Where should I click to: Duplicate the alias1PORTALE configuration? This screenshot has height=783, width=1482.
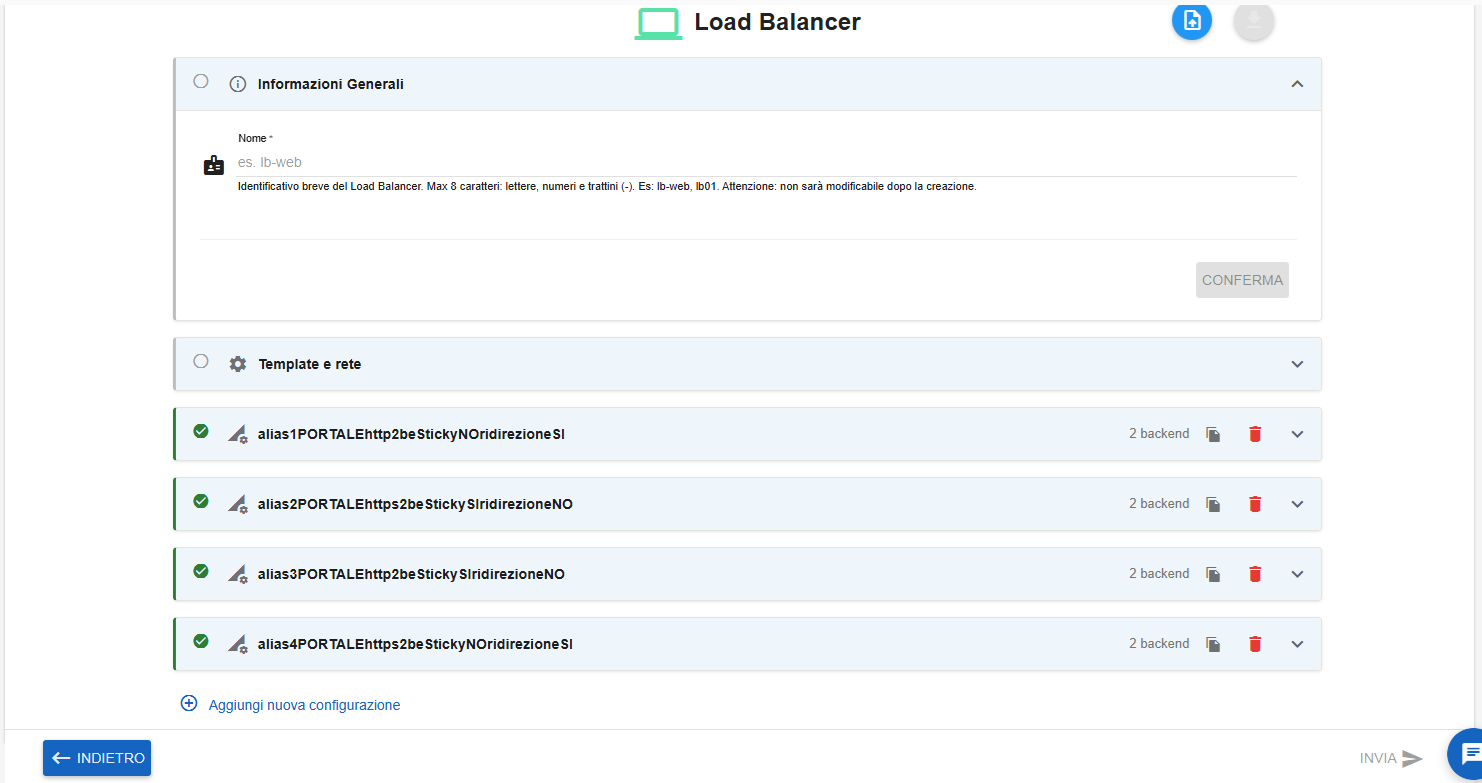1213,434
